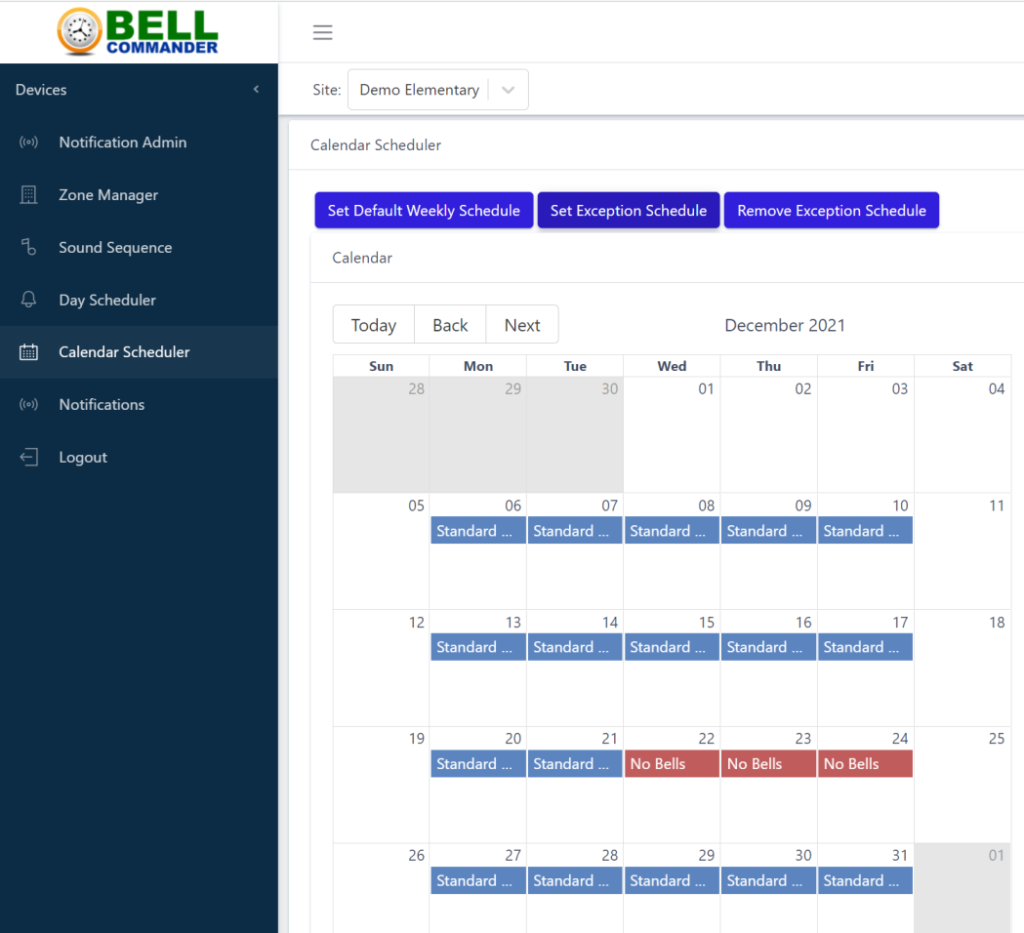Image resolution: width=1024 pixels, height=933 pixels.
Task: Toggle sidebar with hamburger menu icon
Action: 322,32
